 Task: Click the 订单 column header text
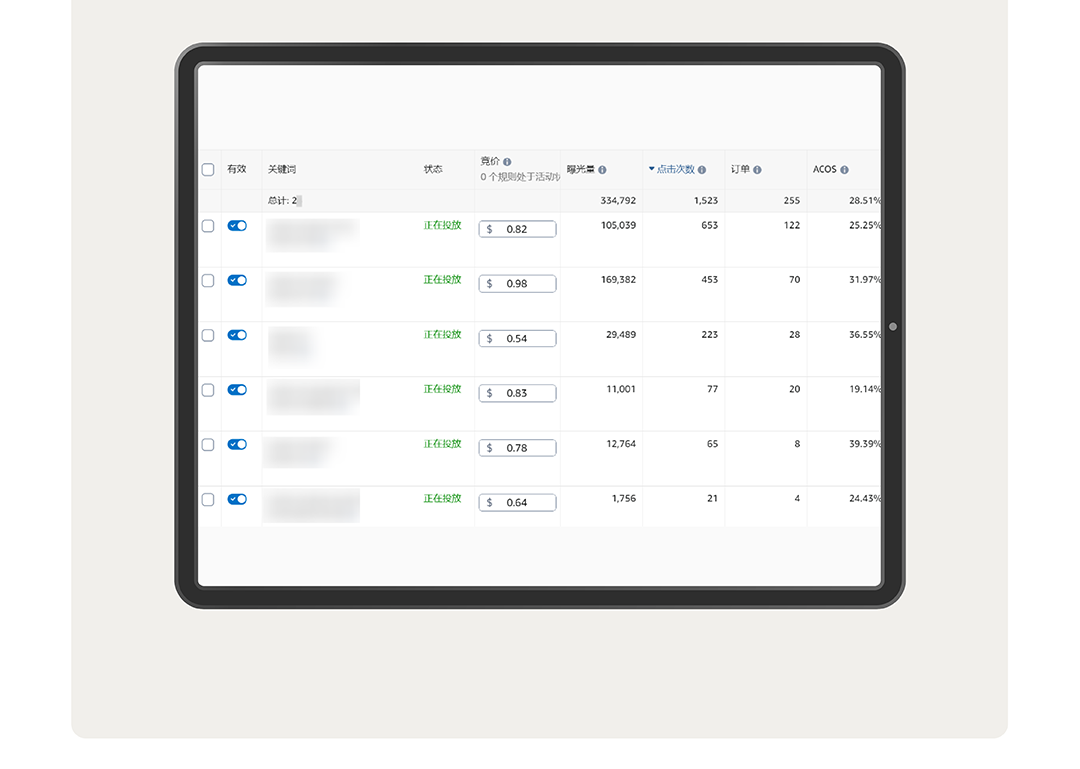740,170
